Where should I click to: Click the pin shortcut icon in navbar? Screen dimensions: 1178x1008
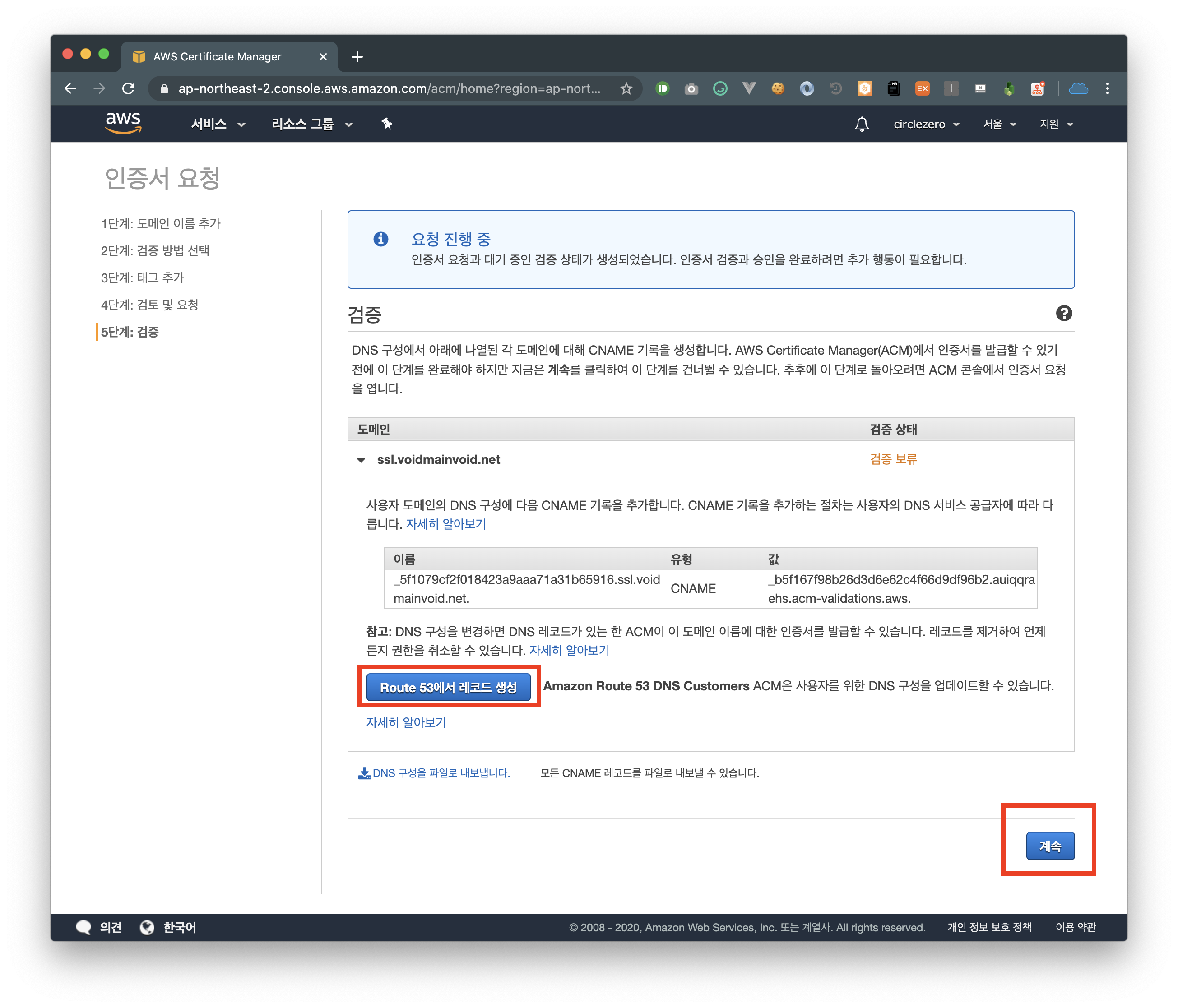[x=387, y=124]
